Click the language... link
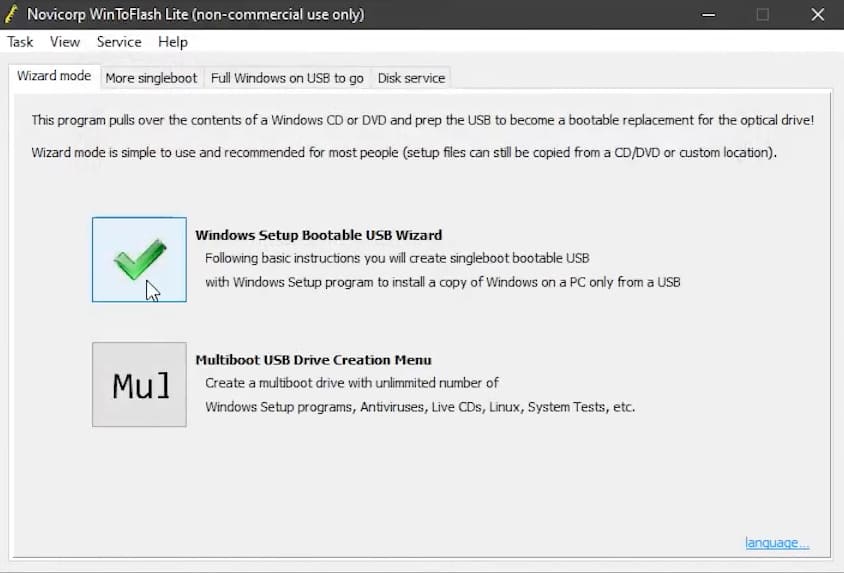Viewport: 844px width, 573px height. [777, 543]
